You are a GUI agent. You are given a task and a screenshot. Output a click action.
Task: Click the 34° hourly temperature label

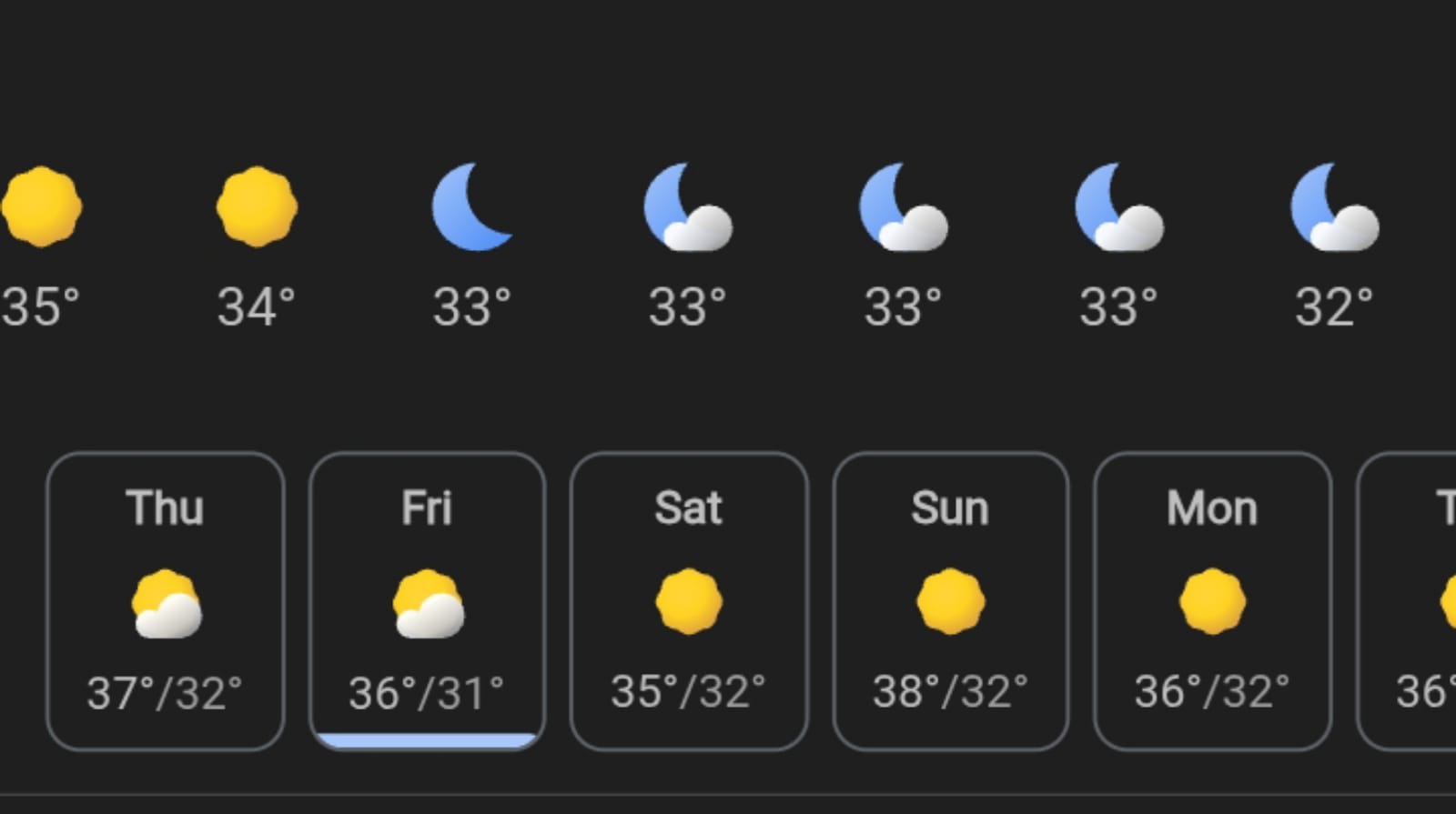coord(257,307)
